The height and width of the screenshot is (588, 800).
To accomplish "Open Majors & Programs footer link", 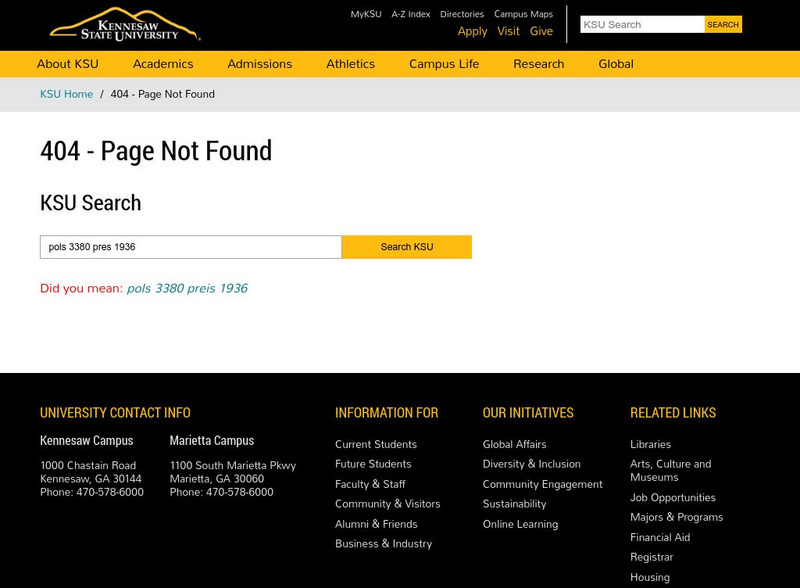I will pyautogui.click(x=677, y=517).
